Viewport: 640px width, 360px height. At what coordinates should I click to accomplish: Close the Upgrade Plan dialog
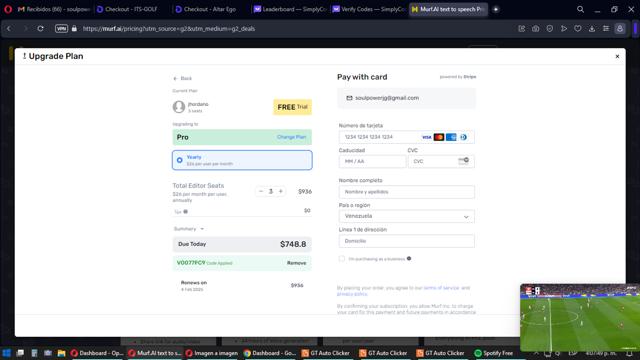tap(617, 56)
